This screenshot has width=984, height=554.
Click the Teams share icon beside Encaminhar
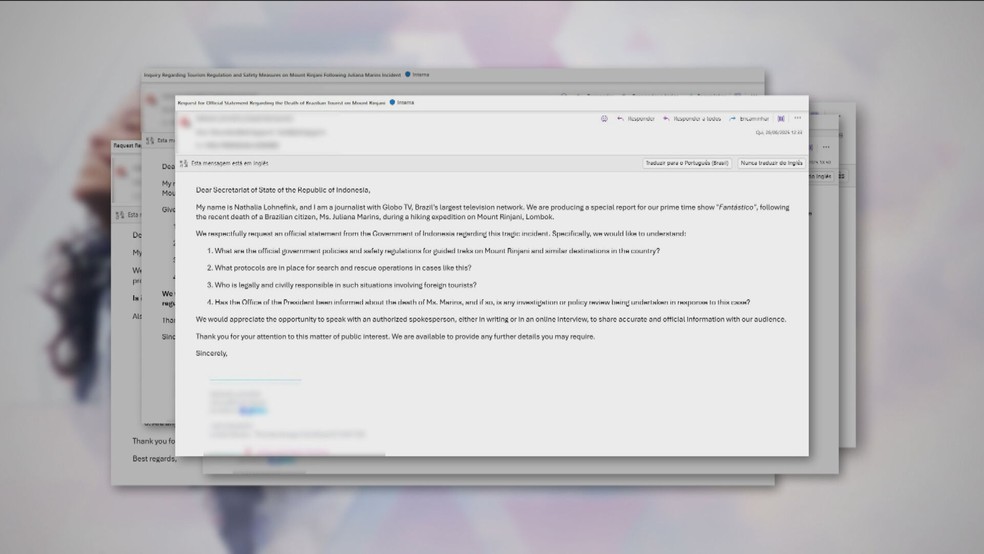(x=781, y=119)
